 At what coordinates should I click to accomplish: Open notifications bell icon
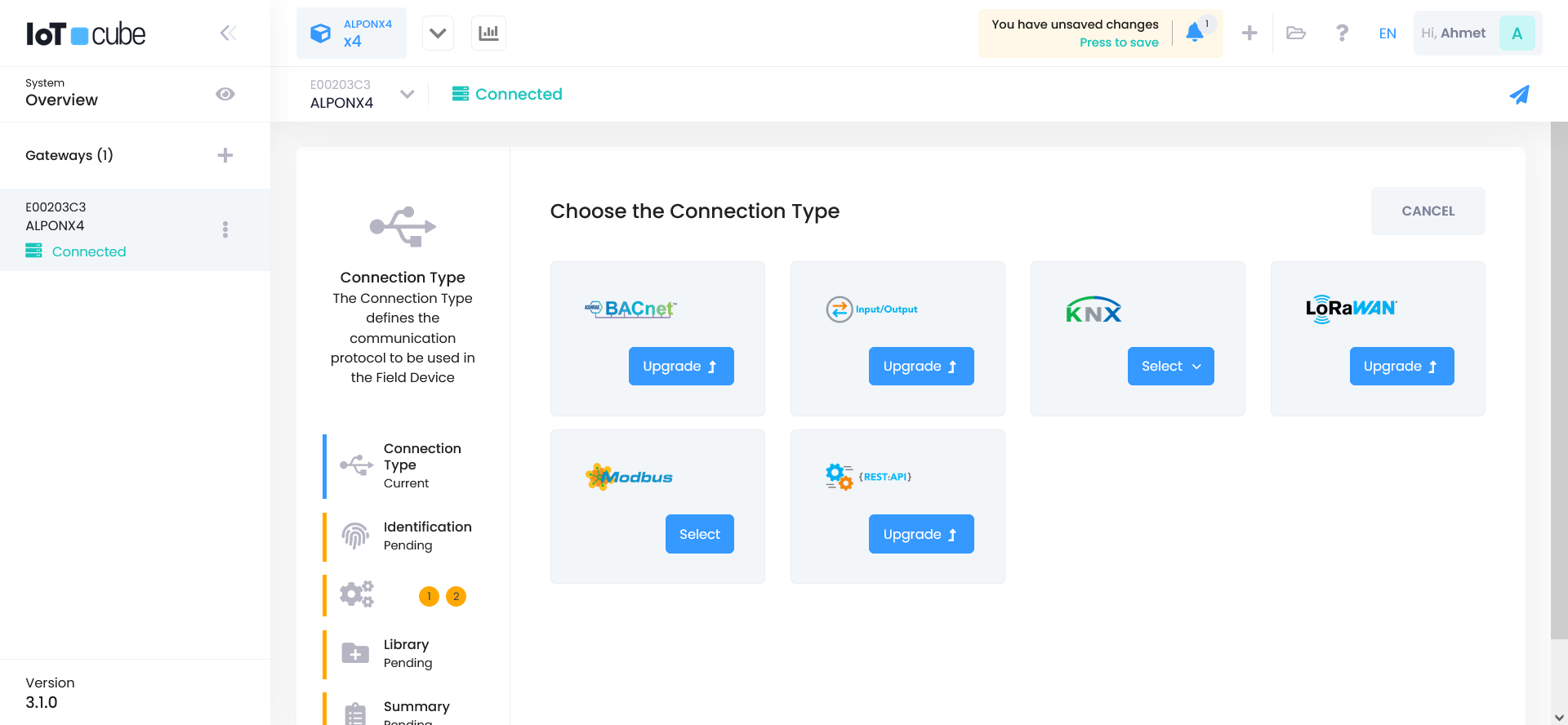point(1195,33)
